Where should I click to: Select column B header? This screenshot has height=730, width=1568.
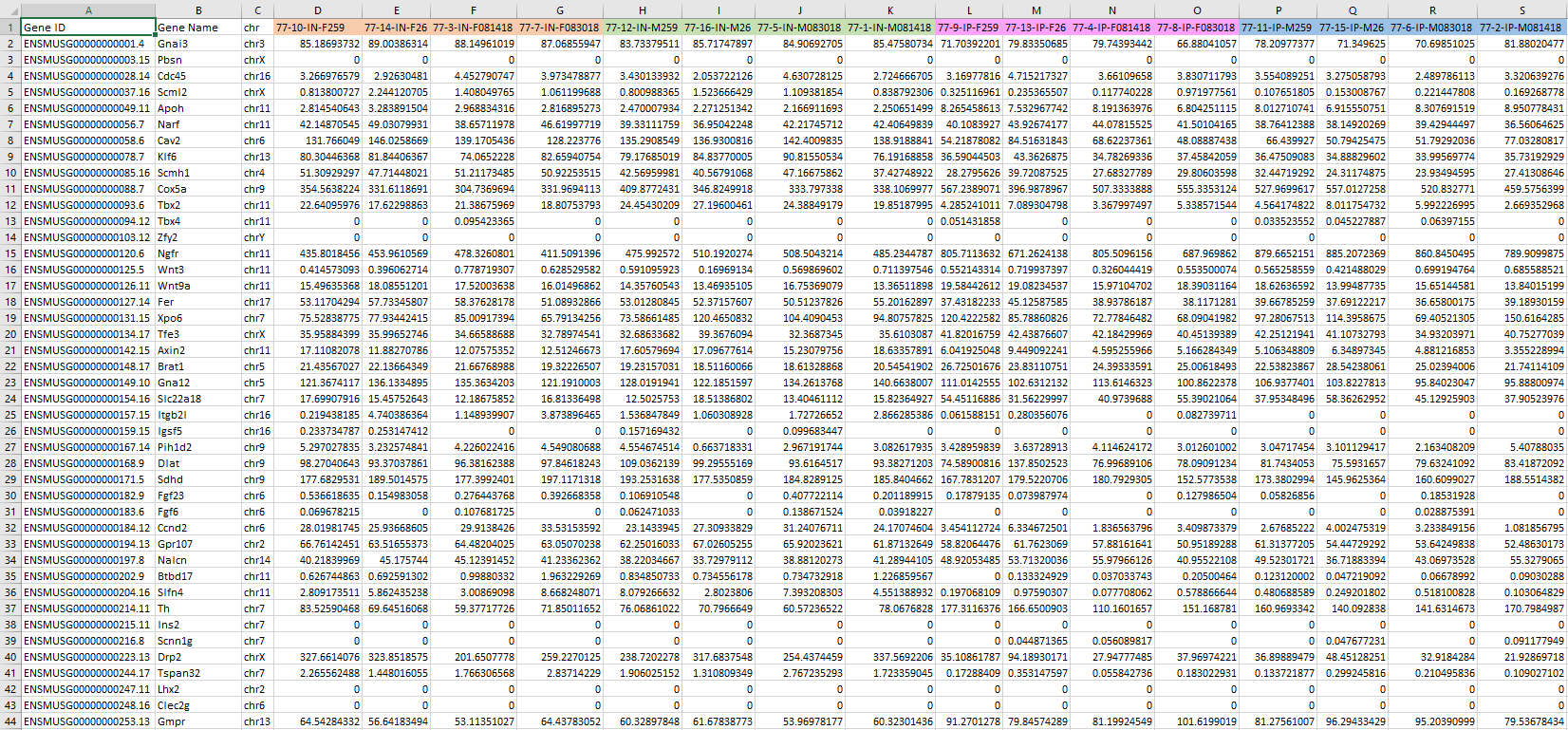[198, 9]
